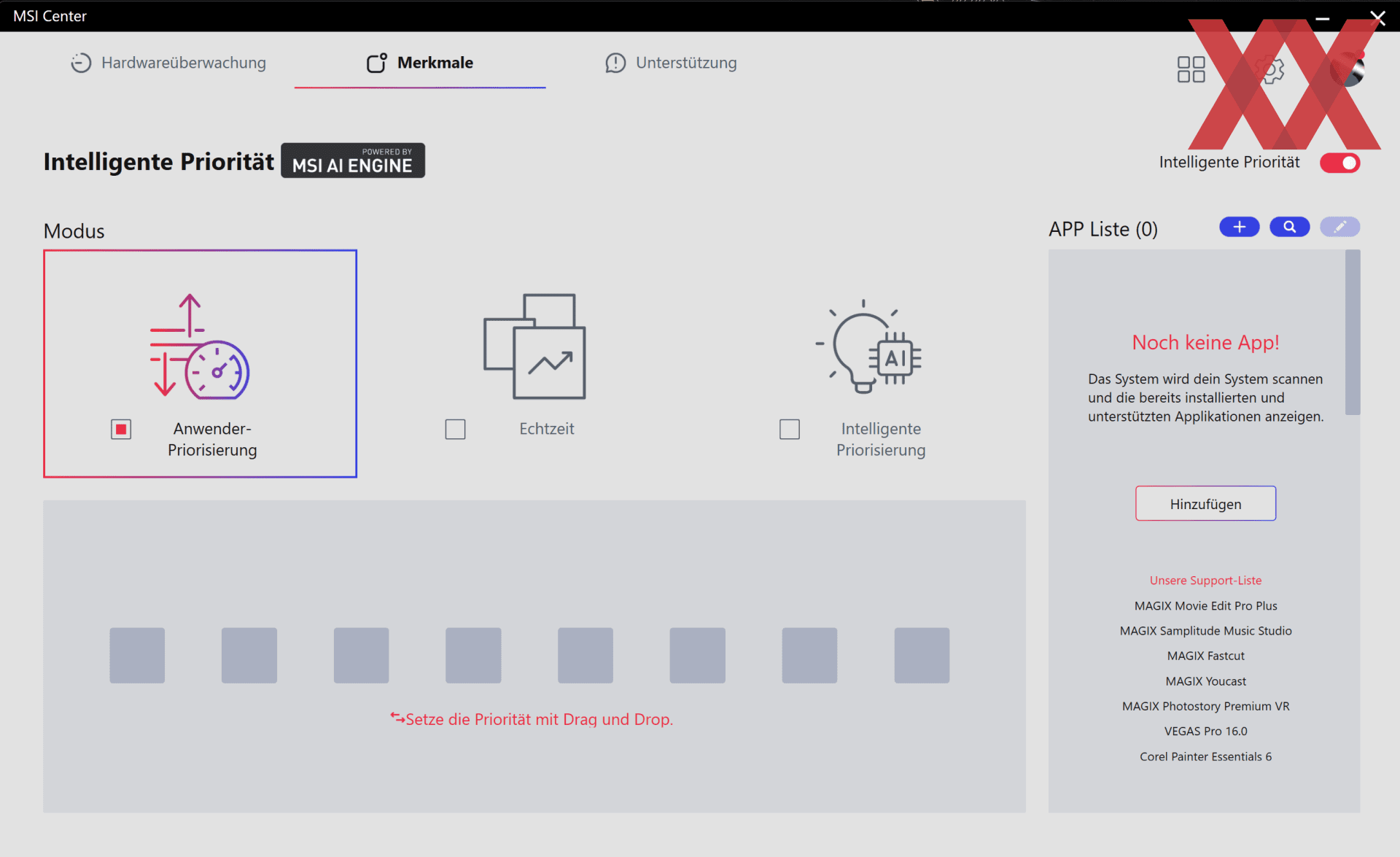Click the MSI AI ENGINE badge

(x=353, y=160)
